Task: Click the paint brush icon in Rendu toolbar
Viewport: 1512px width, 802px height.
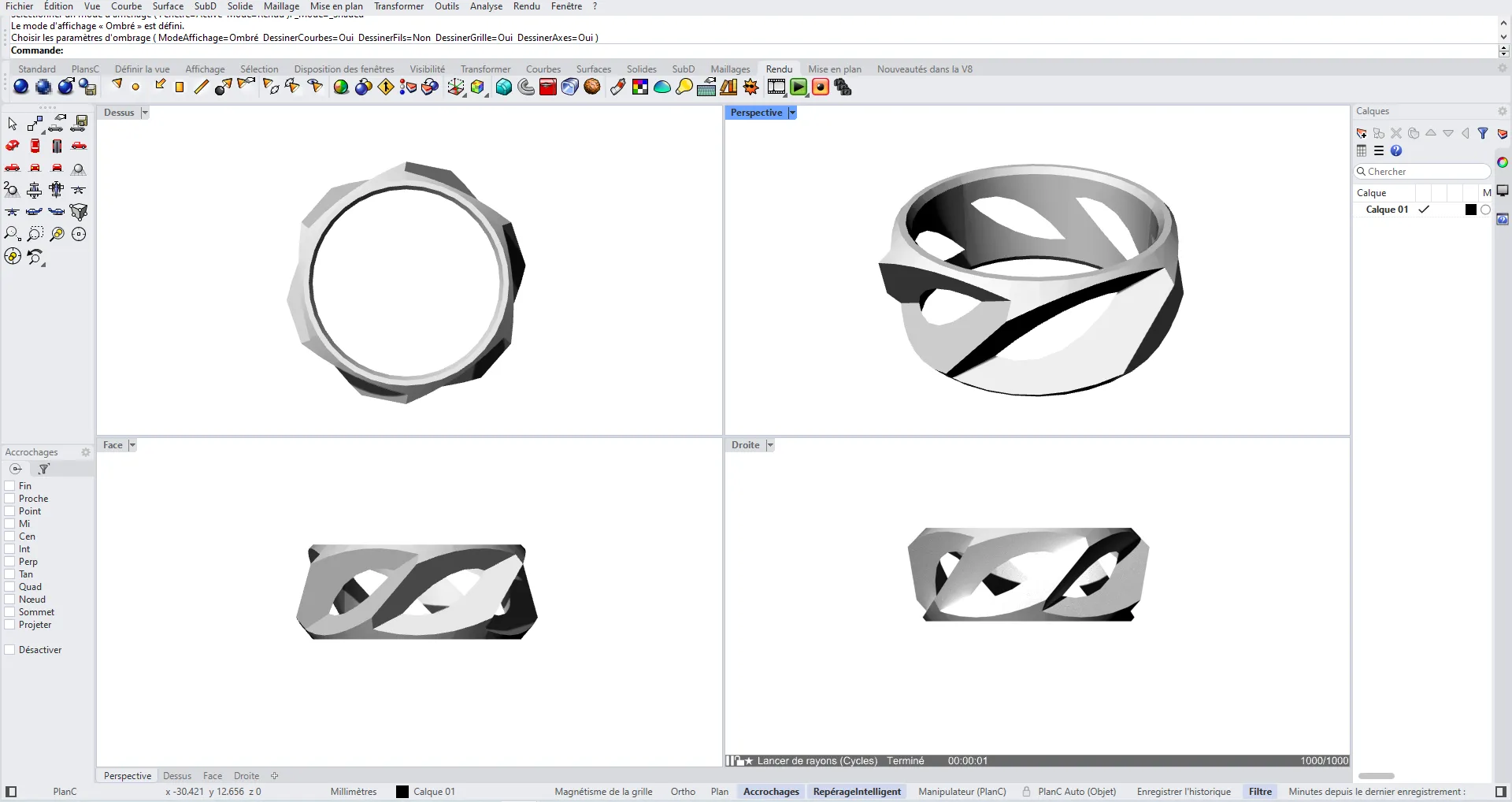Action: [617, 87]
